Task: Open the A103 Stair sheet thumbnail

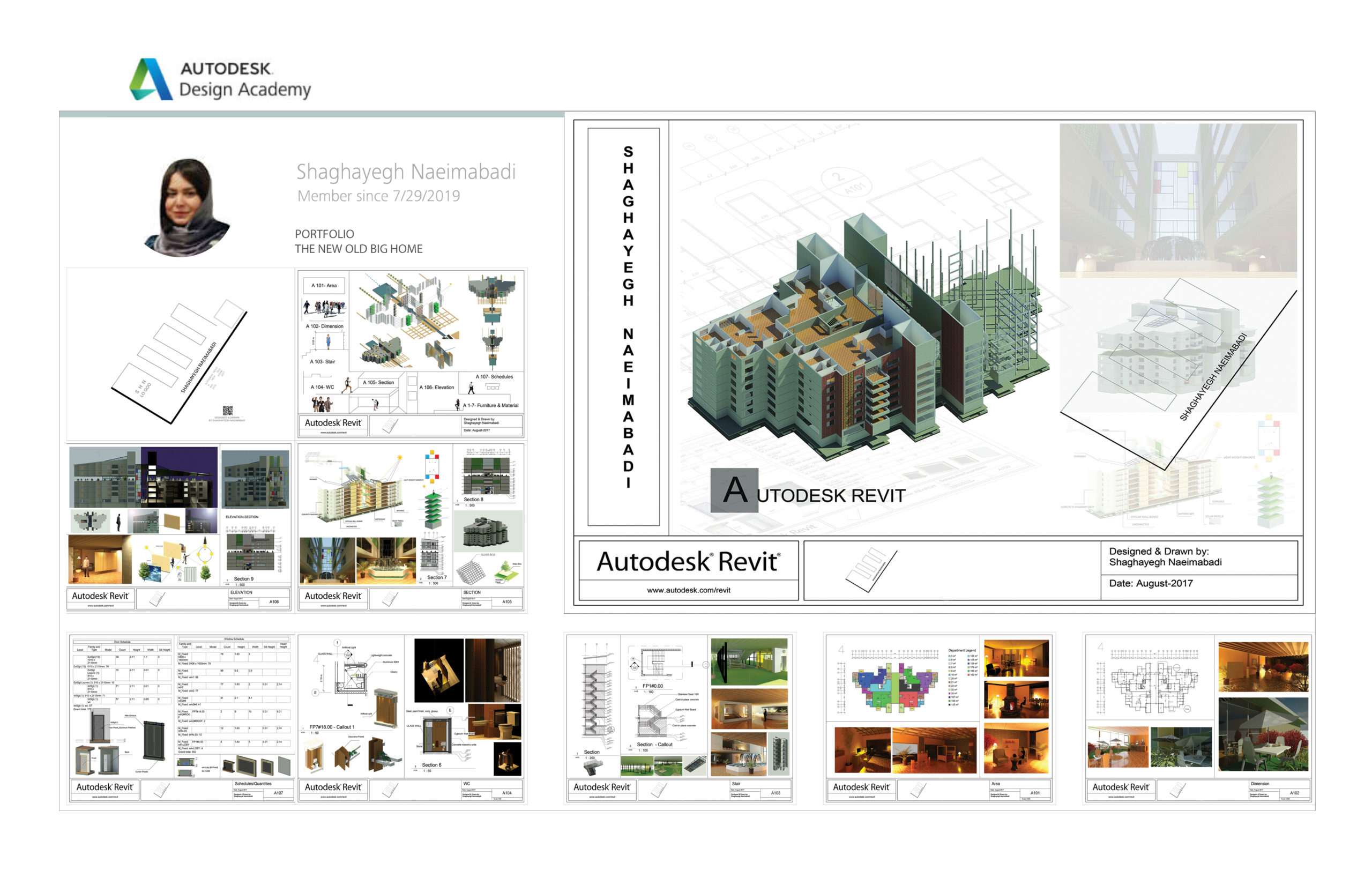Action: [x=679, y=718]
